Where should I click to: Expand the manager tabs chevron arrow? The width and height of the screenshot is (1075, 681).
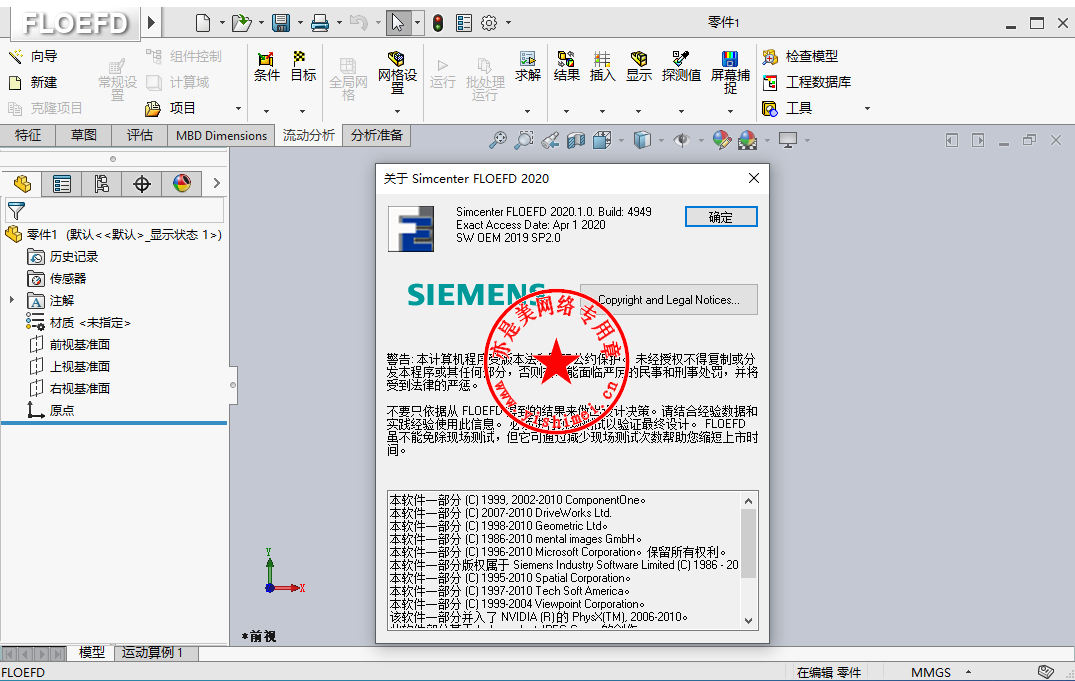pos(217,183)
